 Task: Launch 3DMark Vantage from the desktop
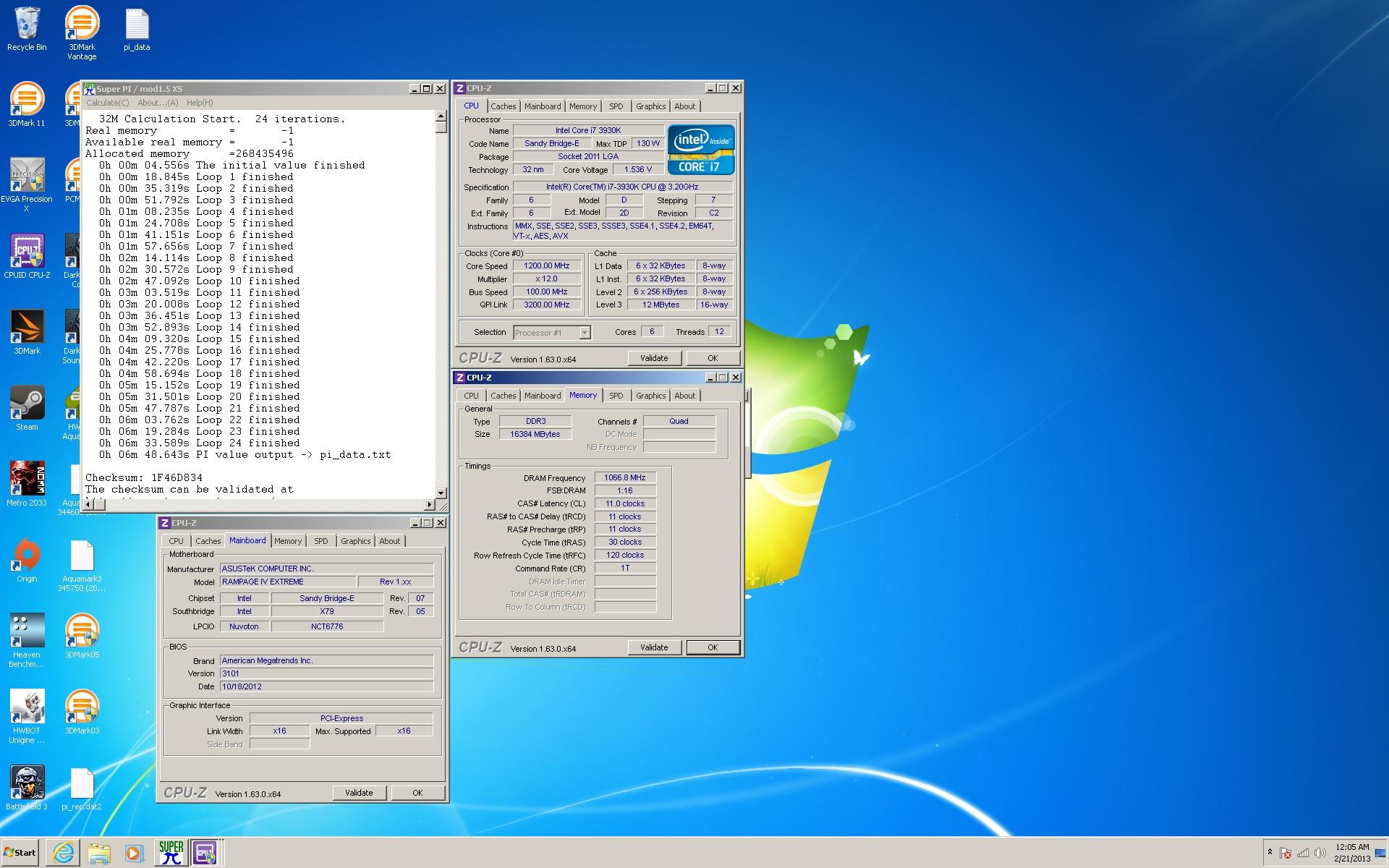tap(82, 33)
